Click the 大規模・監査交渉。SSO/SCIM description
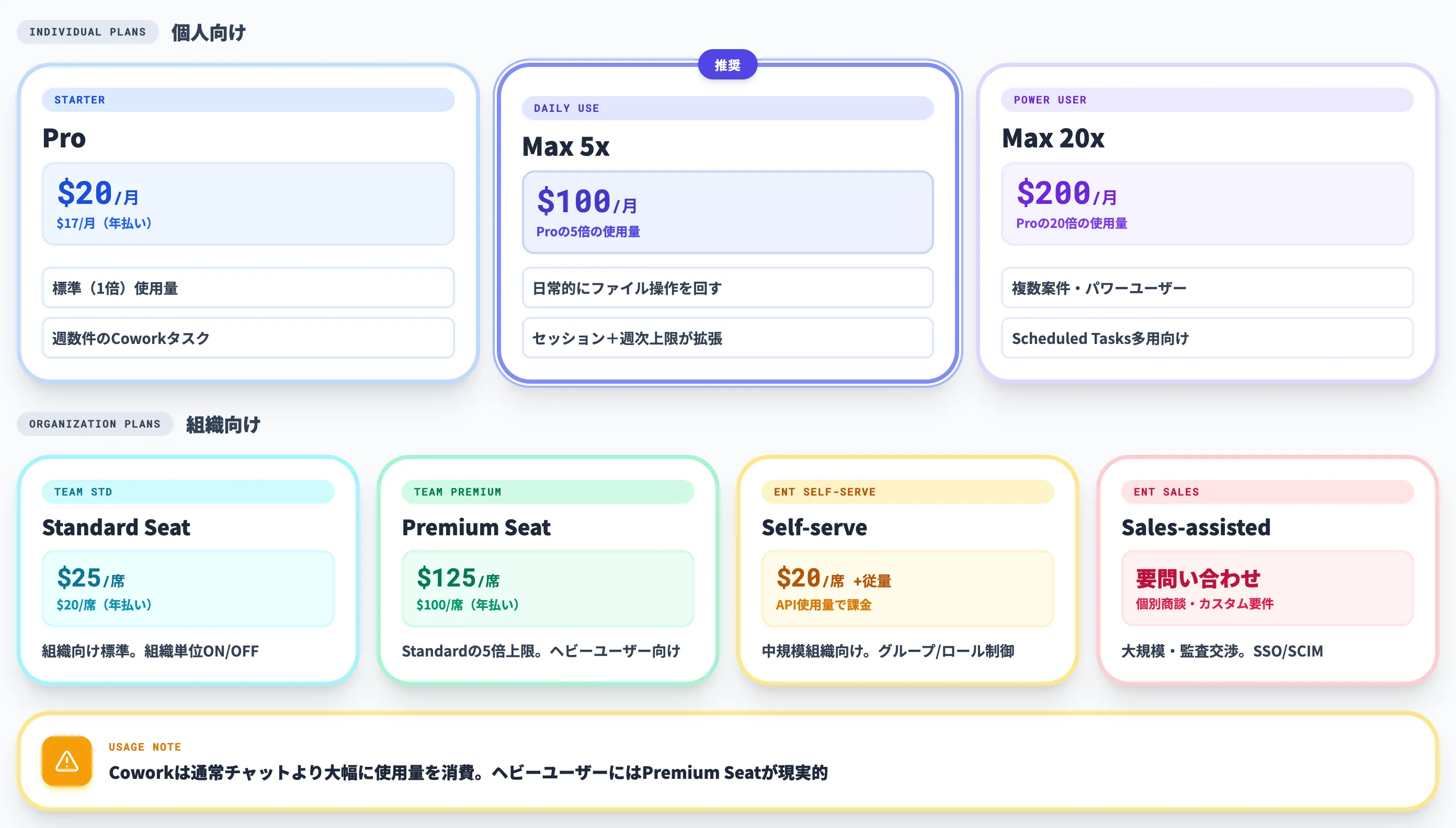The width and height of the screenshot is (1456, 828). pyautogui.click(x=1222, y=651)
